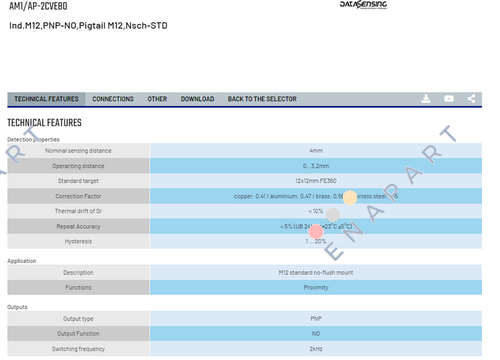Click the Proximity functions value

[x=316, y=287]
